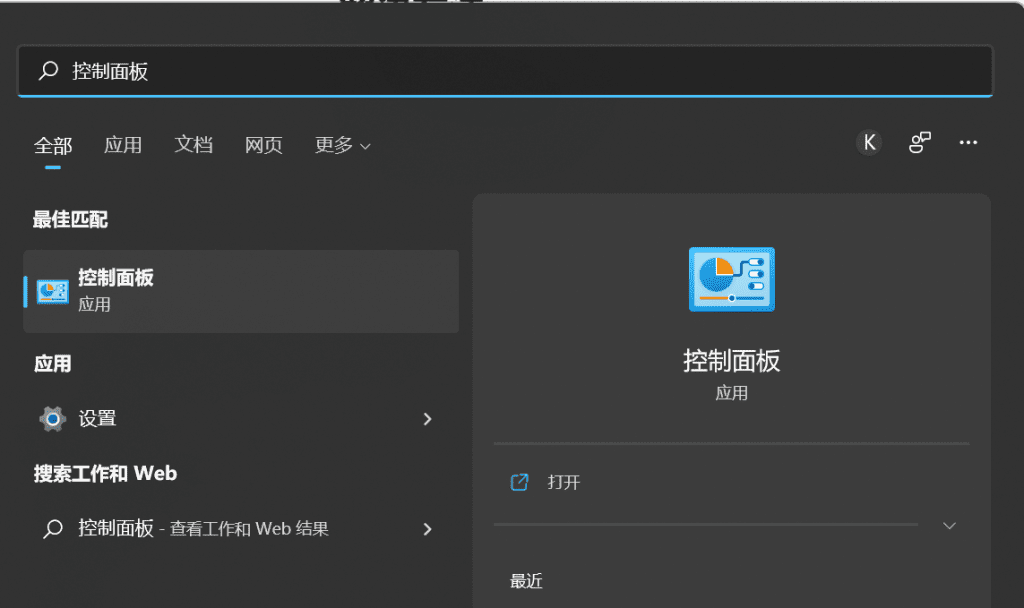Click the 最佳匹配 section heading
Image resolution: width=1024 pixels, height=608 pixels.
pyautogui.click(x=71, y=219)
